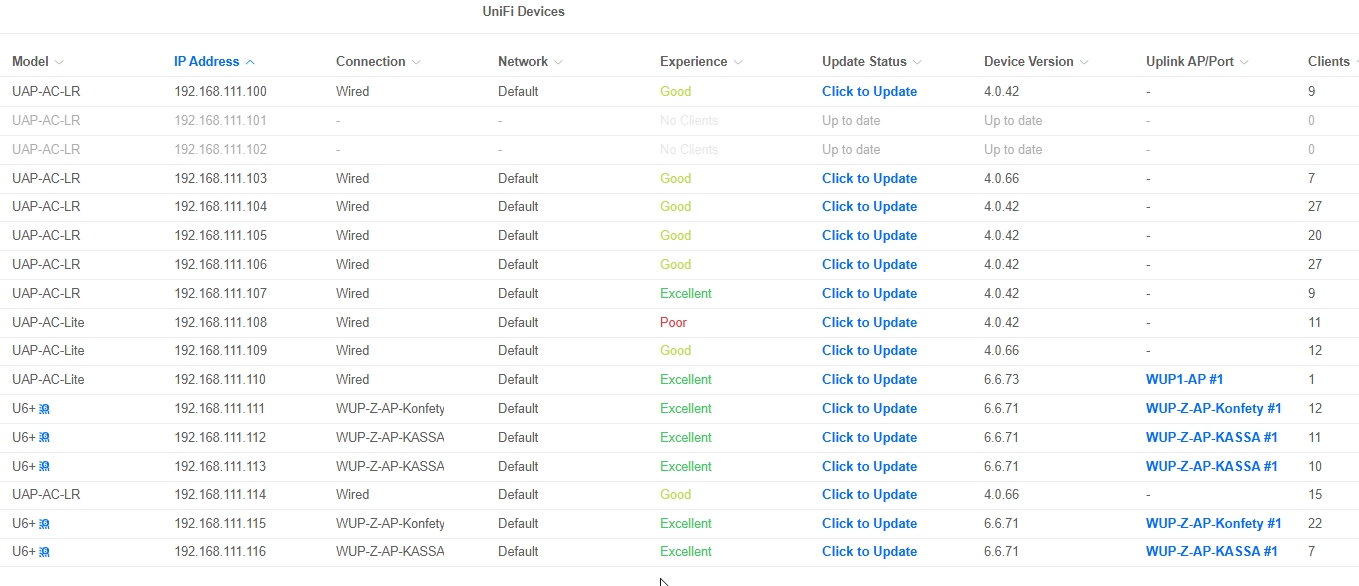Viewport: 1359px width, 586px height.
Task: Click the WiFi 6 badge for 192.168.111.116
Action: coord(44,552)
